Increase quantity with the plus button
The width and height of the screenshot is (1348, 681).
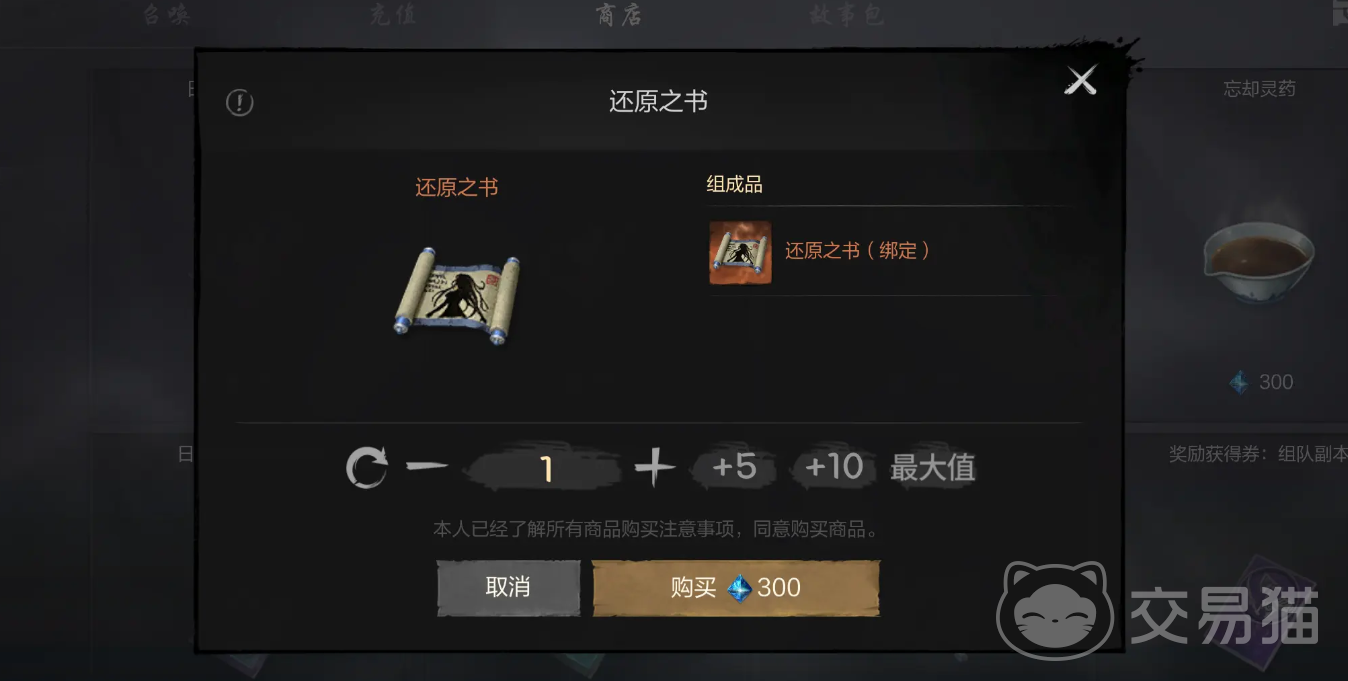coord(655,467)
